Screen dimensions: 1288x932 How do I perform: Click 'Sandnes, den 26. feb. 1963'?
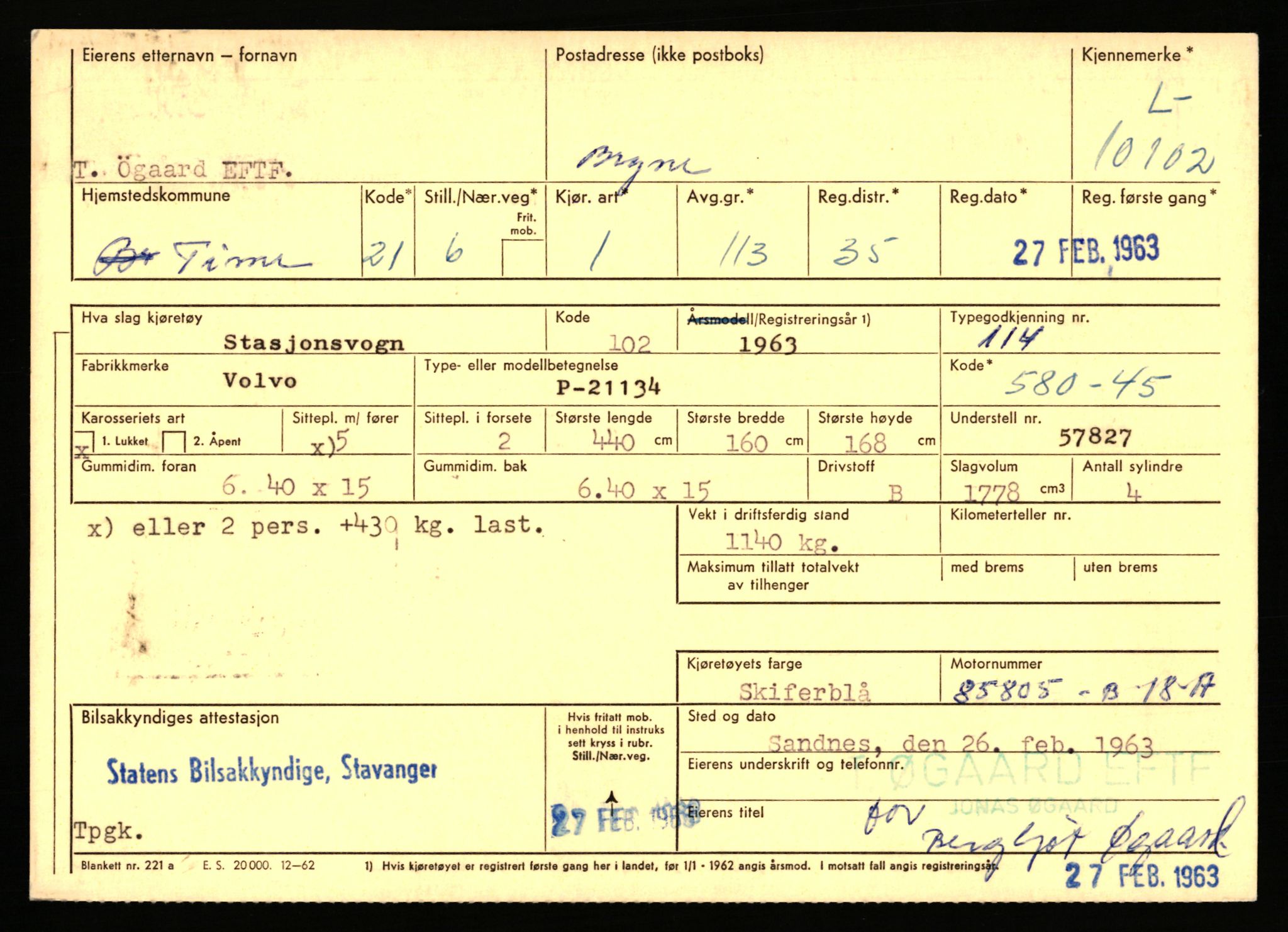960,745
